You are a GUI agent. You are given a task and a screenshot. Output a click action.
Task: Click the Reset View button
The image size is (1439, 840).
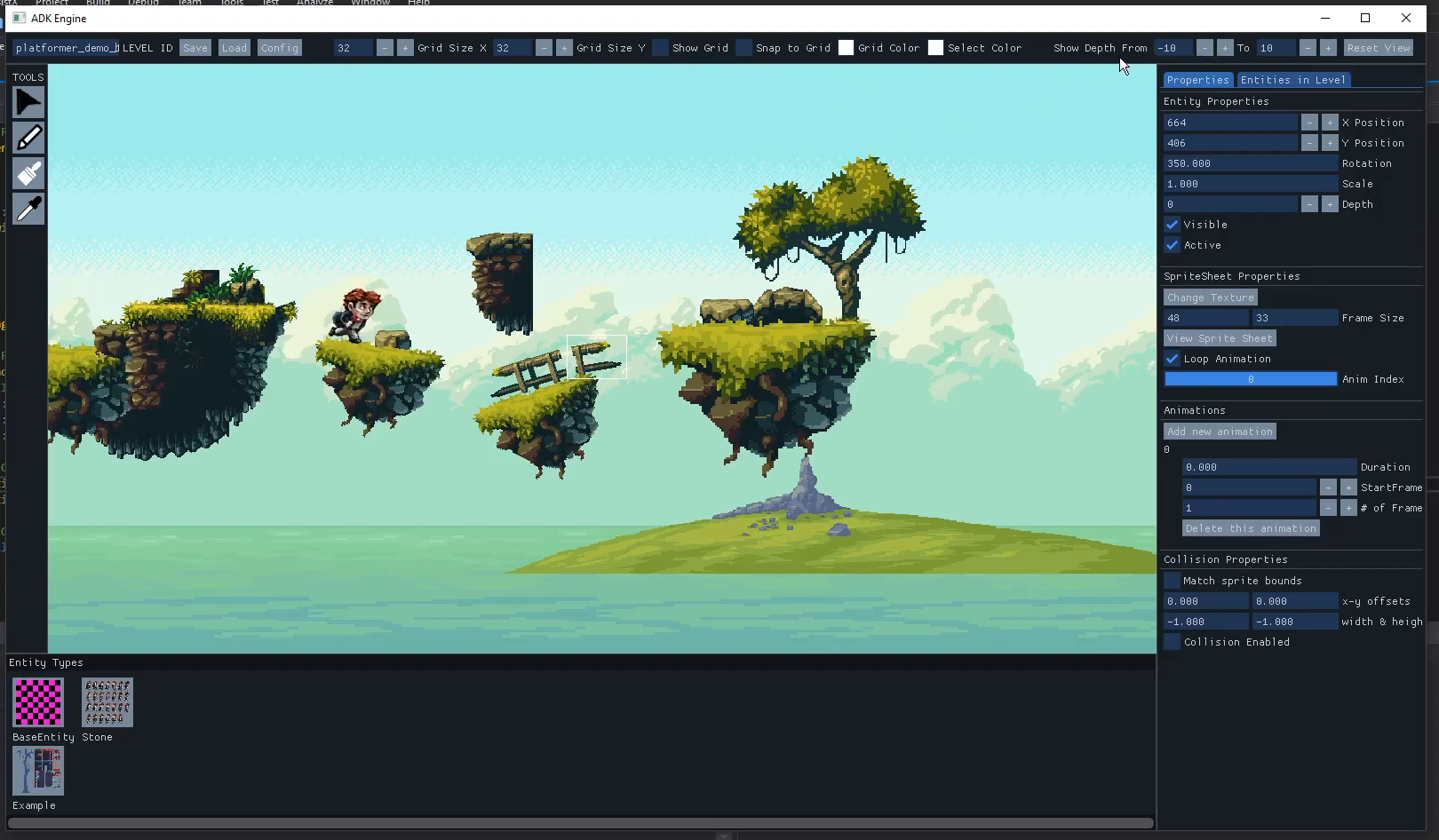click(1378, 48)
